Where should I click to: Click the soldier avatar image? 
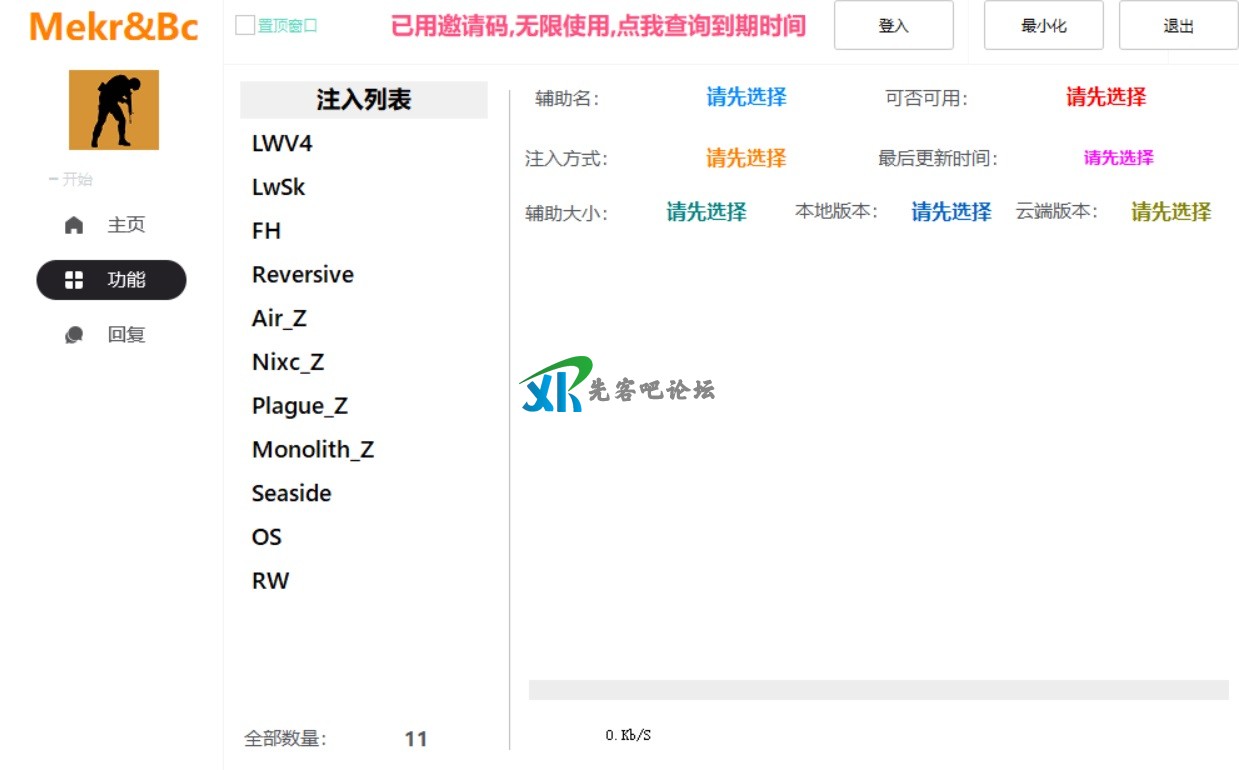113,110
